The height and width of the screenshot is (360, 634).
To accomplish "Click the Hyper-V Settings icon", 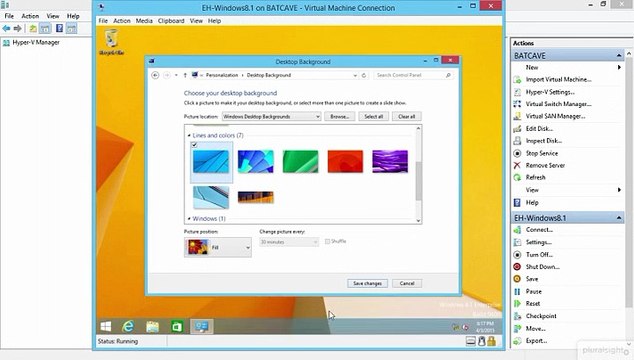I will (517, 92).
